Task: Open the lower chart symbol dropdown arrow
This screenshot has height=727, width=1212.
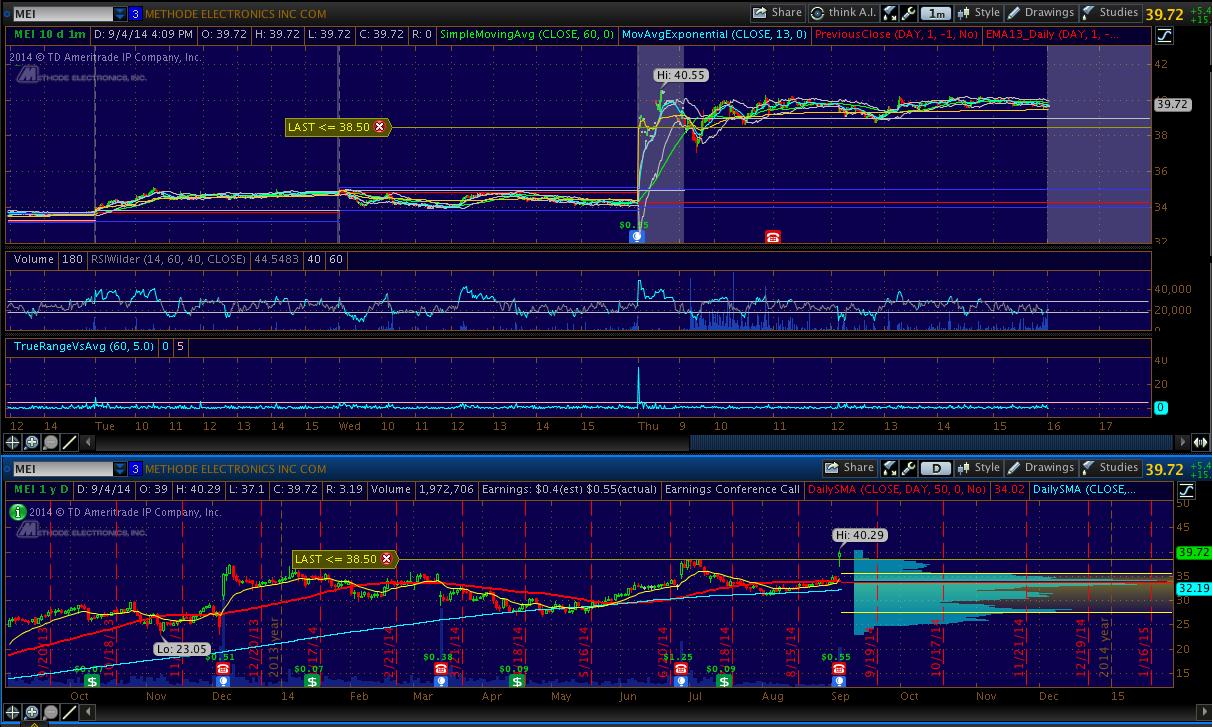Action: point(120,468)
